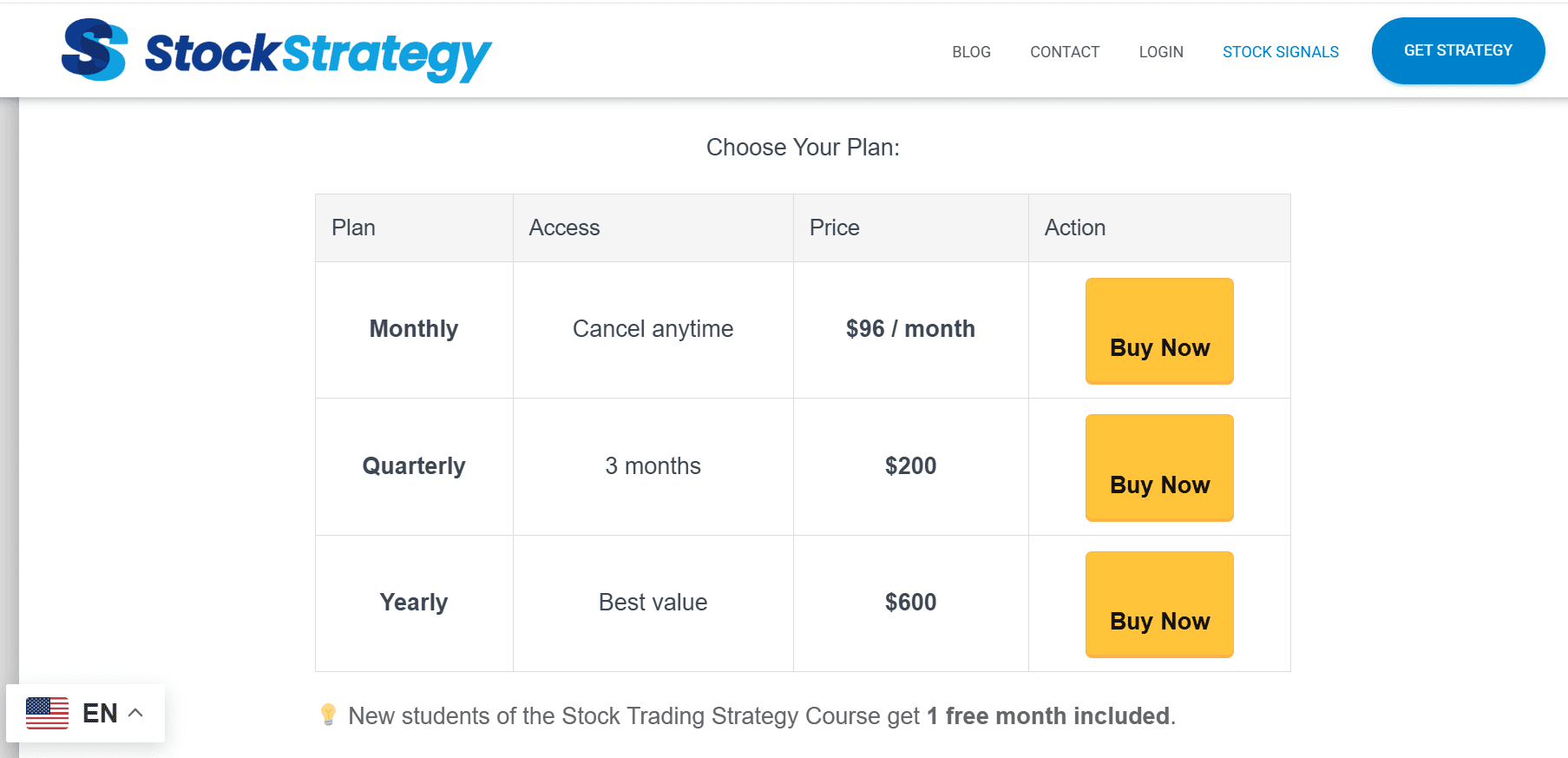Click the EN language label
This screenshot has width=1568, height=758.
[x=100, y=713]
